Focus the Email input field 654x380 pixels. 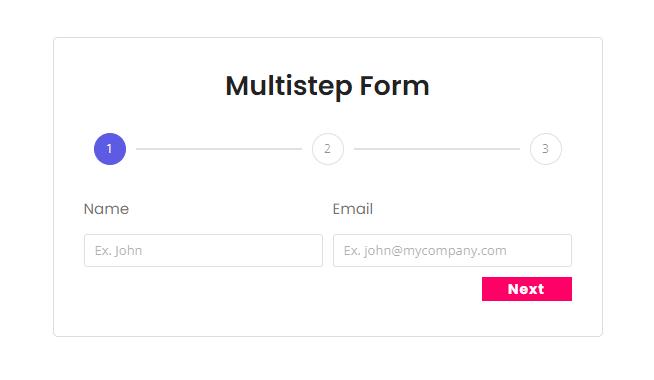coord(452,250)
